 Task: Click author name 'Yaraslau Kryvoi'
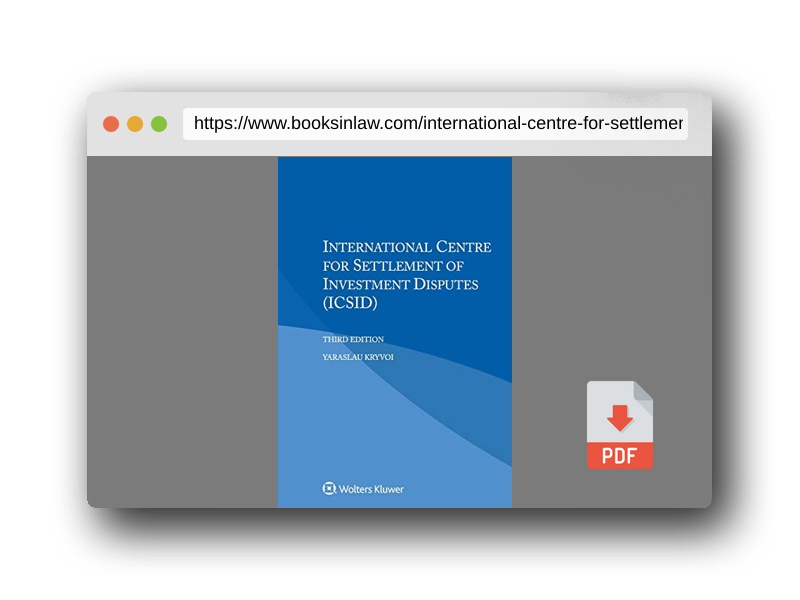pos(358,357)
